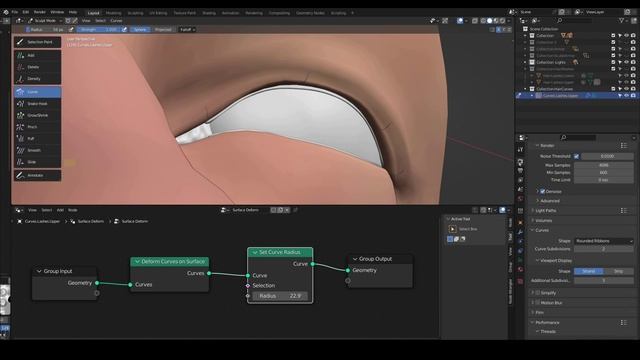This screenshot has width=640, height=360.
Task: Open the Curves Shape Rounded Ribbons dropdown
Action: point(604,241)
